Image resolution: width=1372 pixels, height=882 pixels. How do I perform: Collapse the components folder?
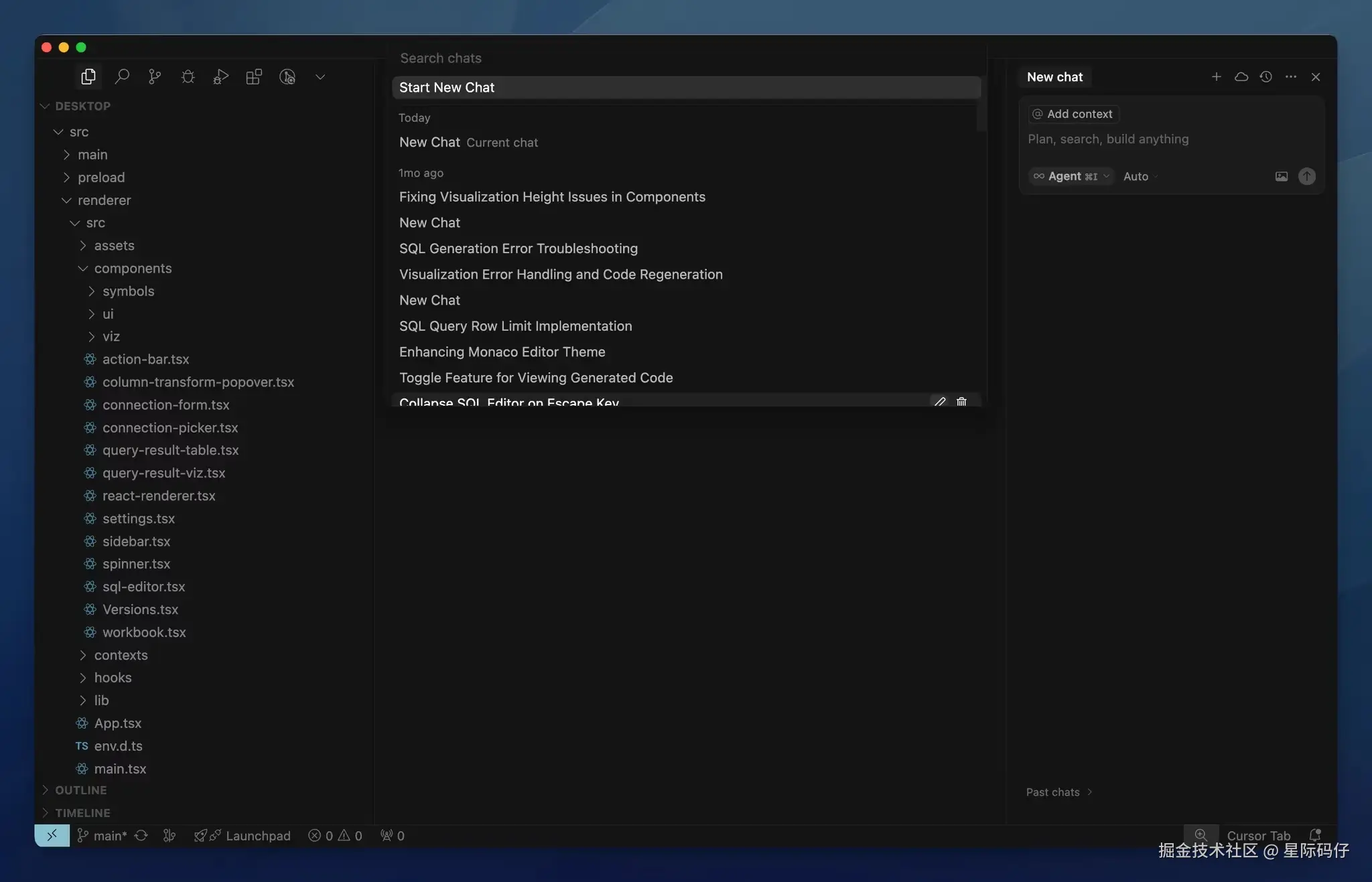click(133, 269)
